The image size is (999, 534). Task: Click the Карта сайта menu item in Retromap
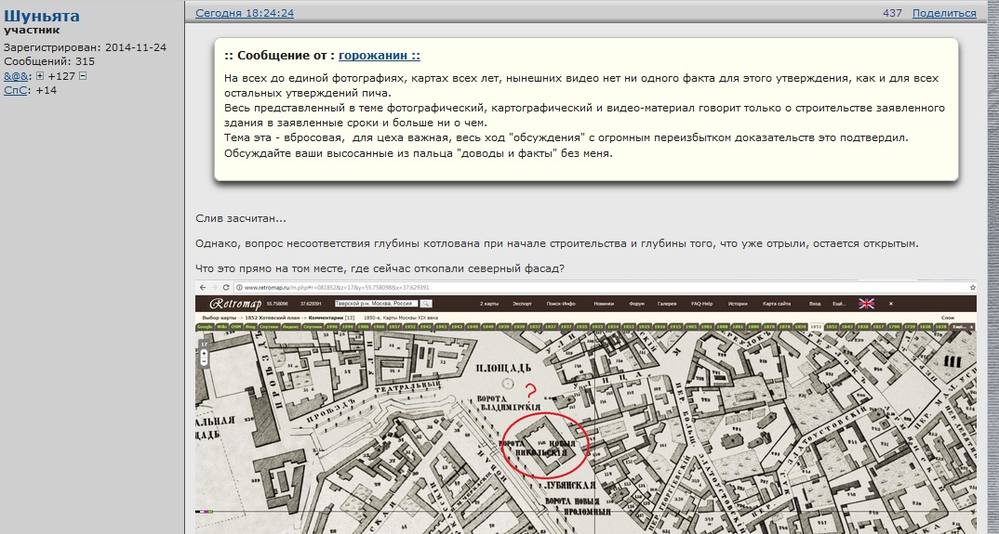[777, 304]
